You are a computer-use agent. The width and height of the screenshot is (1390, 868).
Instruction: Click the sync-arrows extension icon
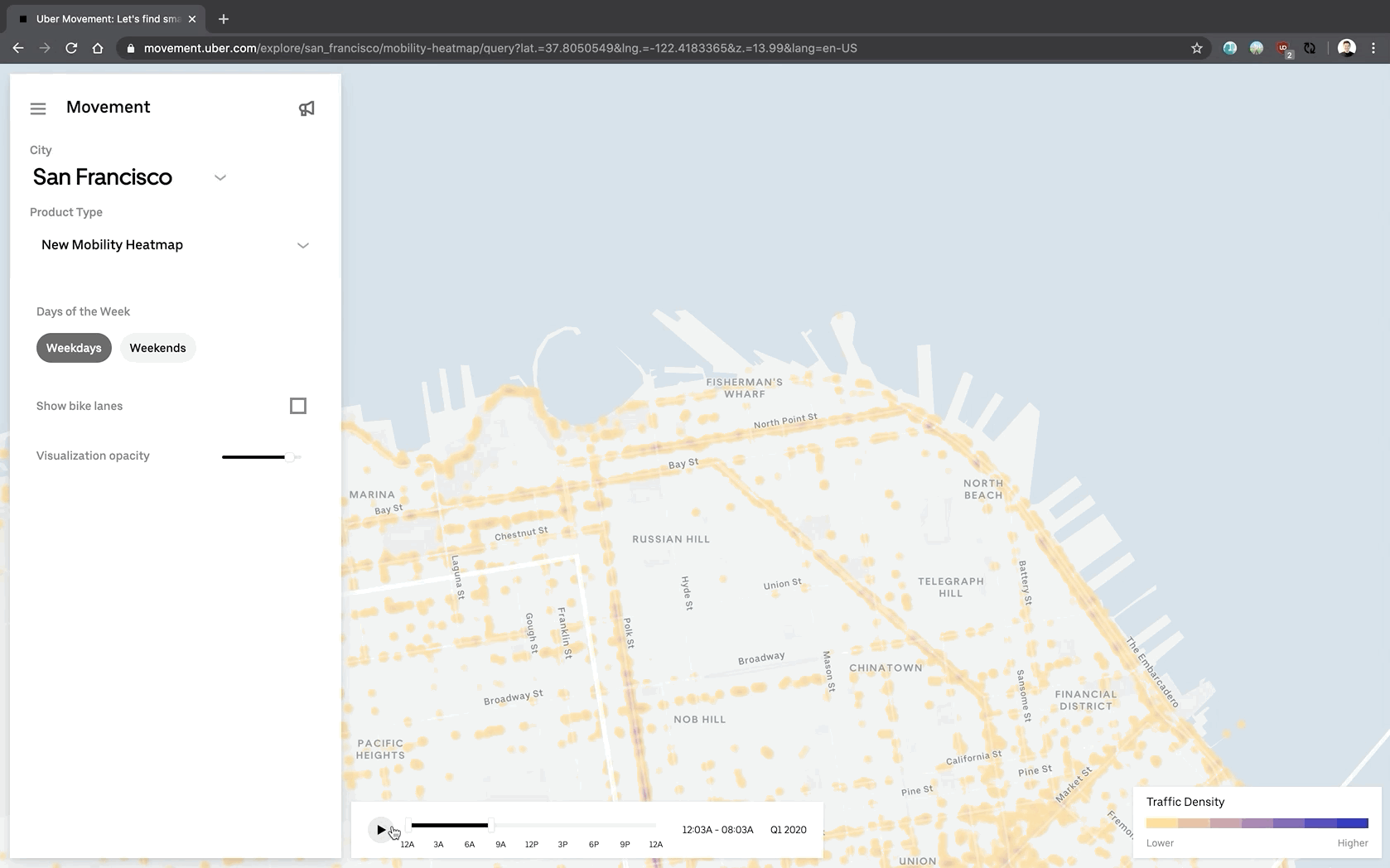pyautogui.click(x=1310, y=48)
